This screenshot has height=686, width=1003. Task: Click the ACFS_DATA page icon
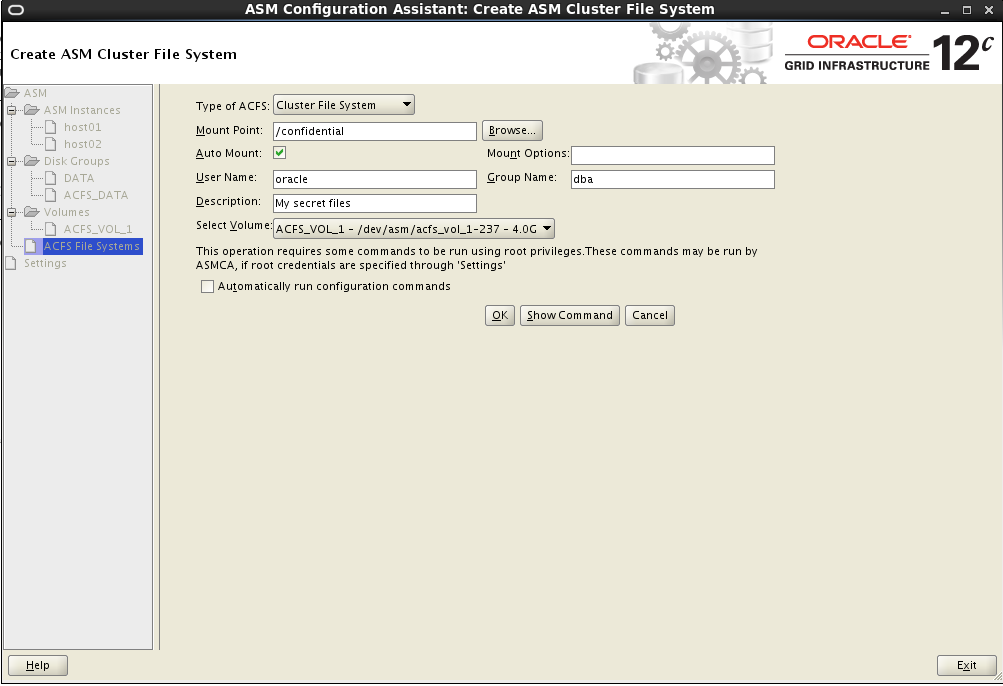[51, 195]
